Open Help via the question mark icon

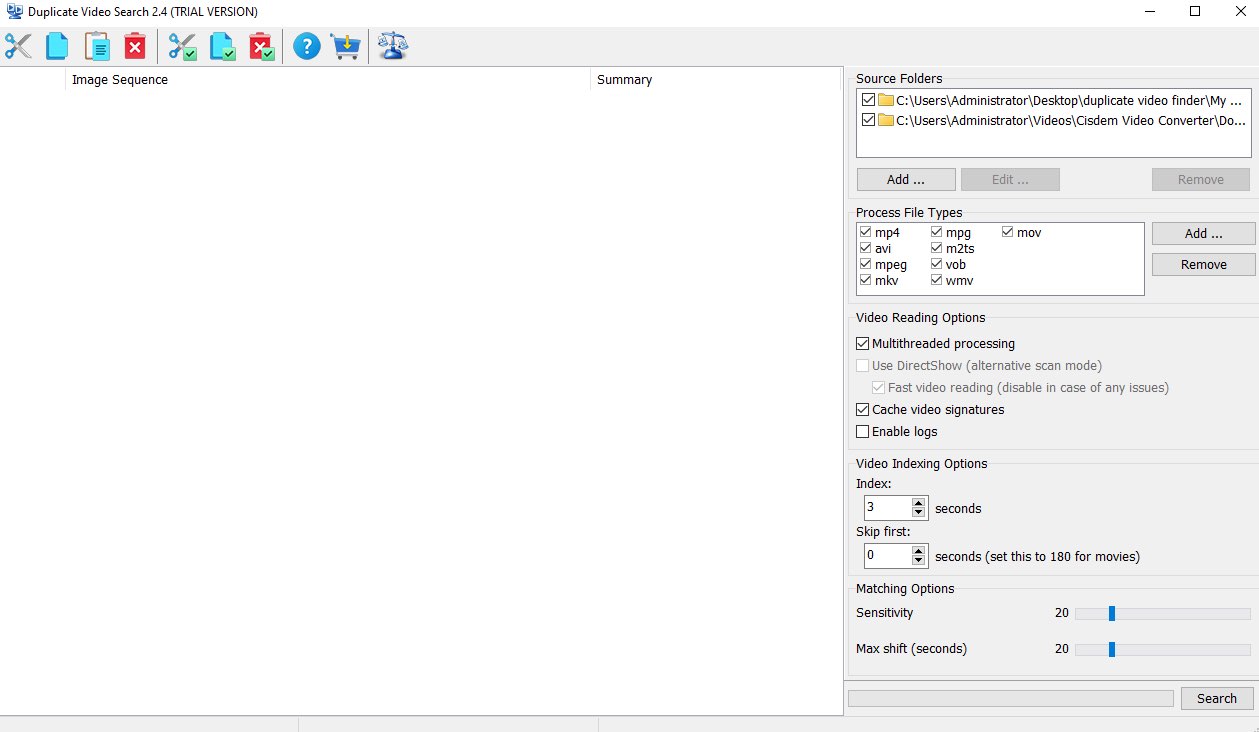[x=306, y=45]
